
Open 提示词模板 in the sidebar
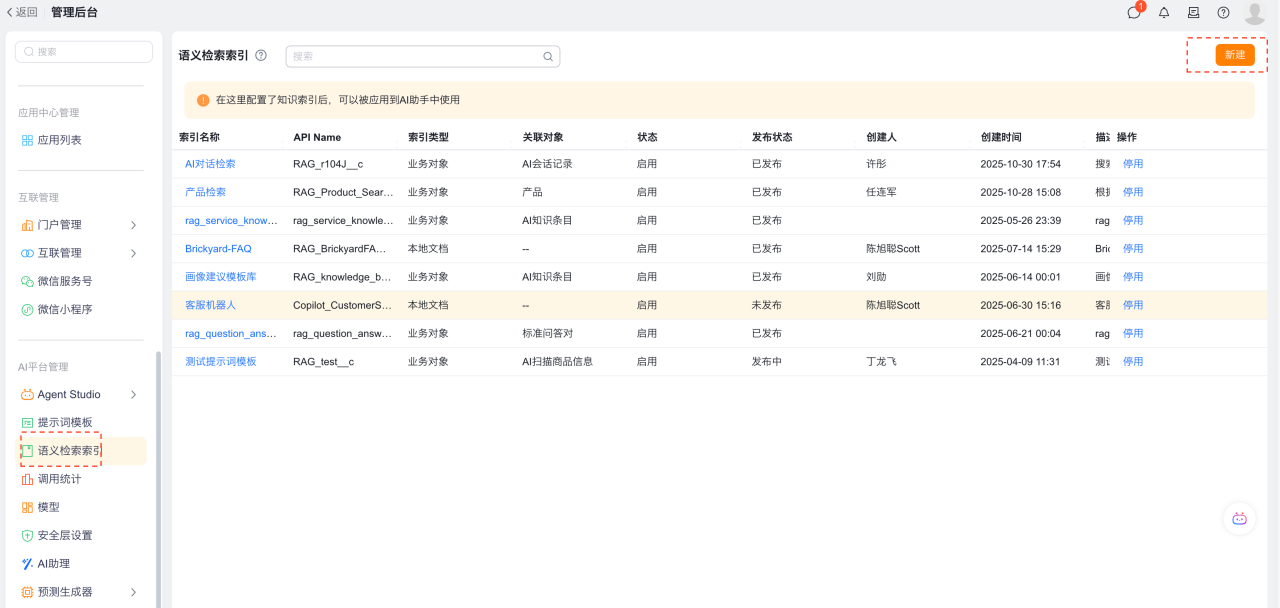[65, 423]
